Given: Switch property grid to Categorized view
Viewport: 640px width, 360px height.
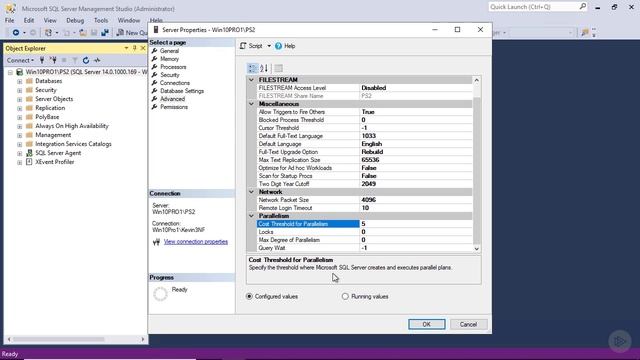Looking at the screenshot, I should tap(253, 68).
